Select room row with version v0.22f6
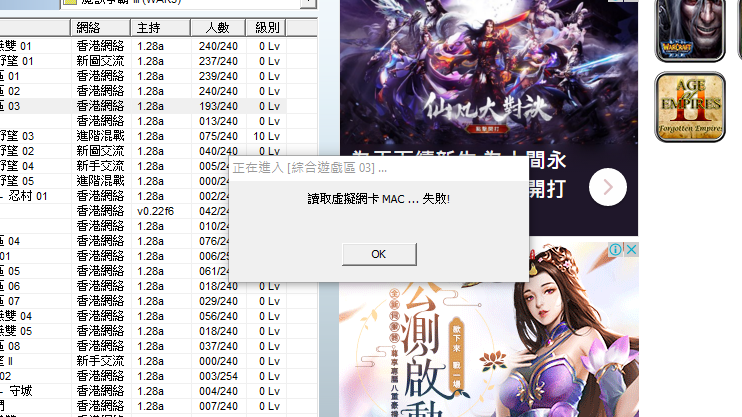This screenshot has width=742, height=417. click(x=115, y=211)
